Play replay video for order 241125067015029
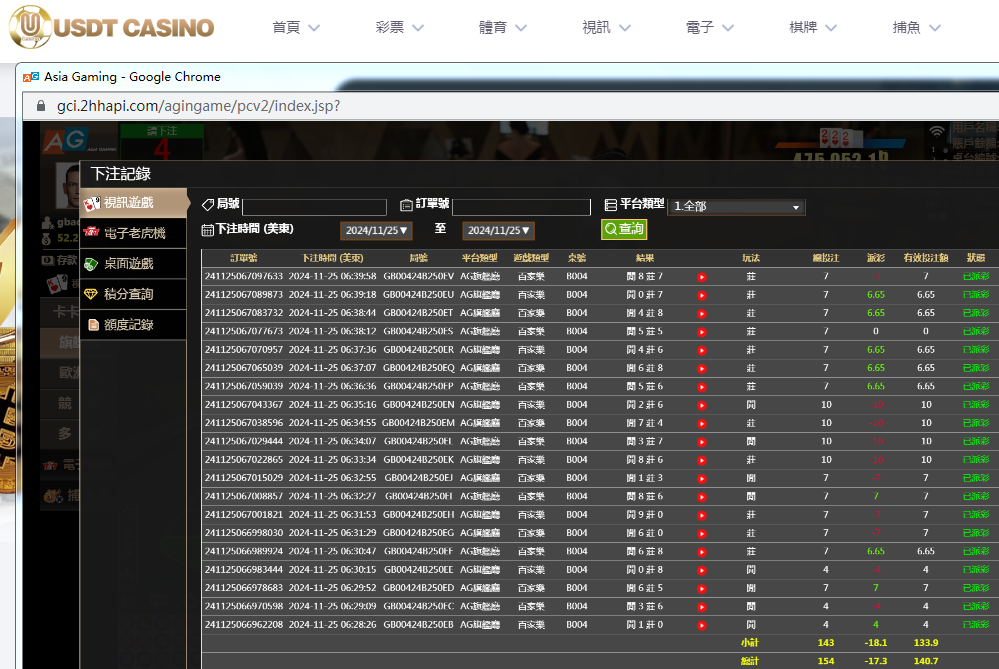Viewport: 999px width, 669px height. pyautogui.click(x=701, y=478)
